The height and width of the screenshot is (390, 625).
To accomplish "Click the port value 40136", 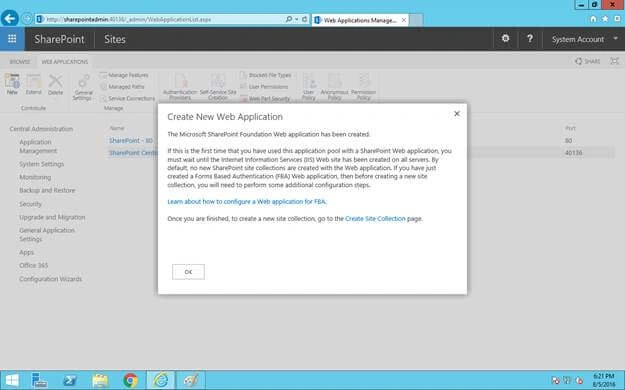I will pos(574,153).
